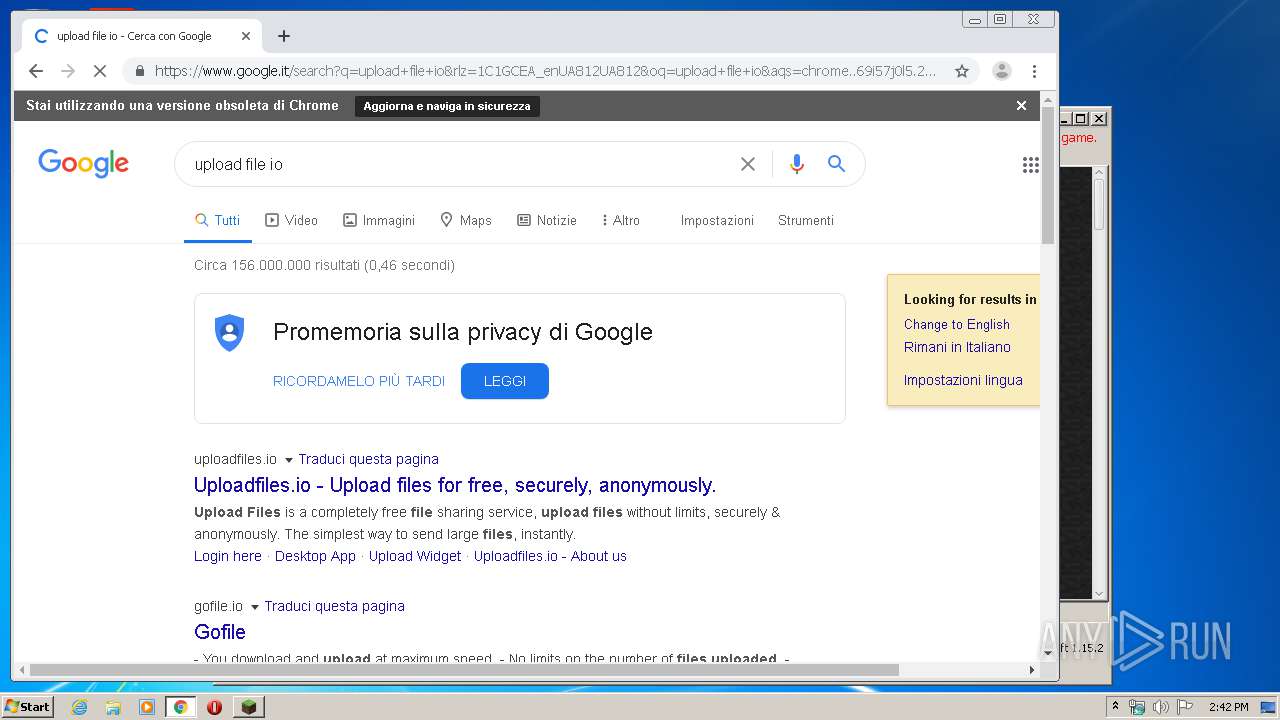
Task: Open 'Impostazioni lingua' link
Action: coord(963,380)
